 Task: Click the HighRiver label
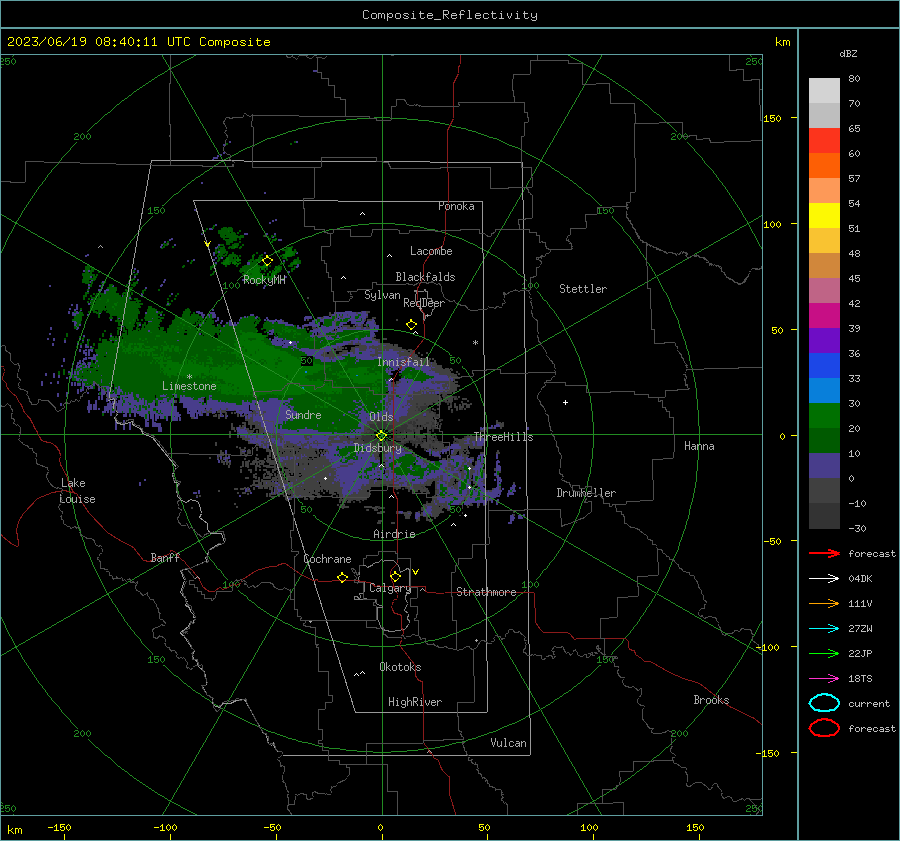click(415, 702)
